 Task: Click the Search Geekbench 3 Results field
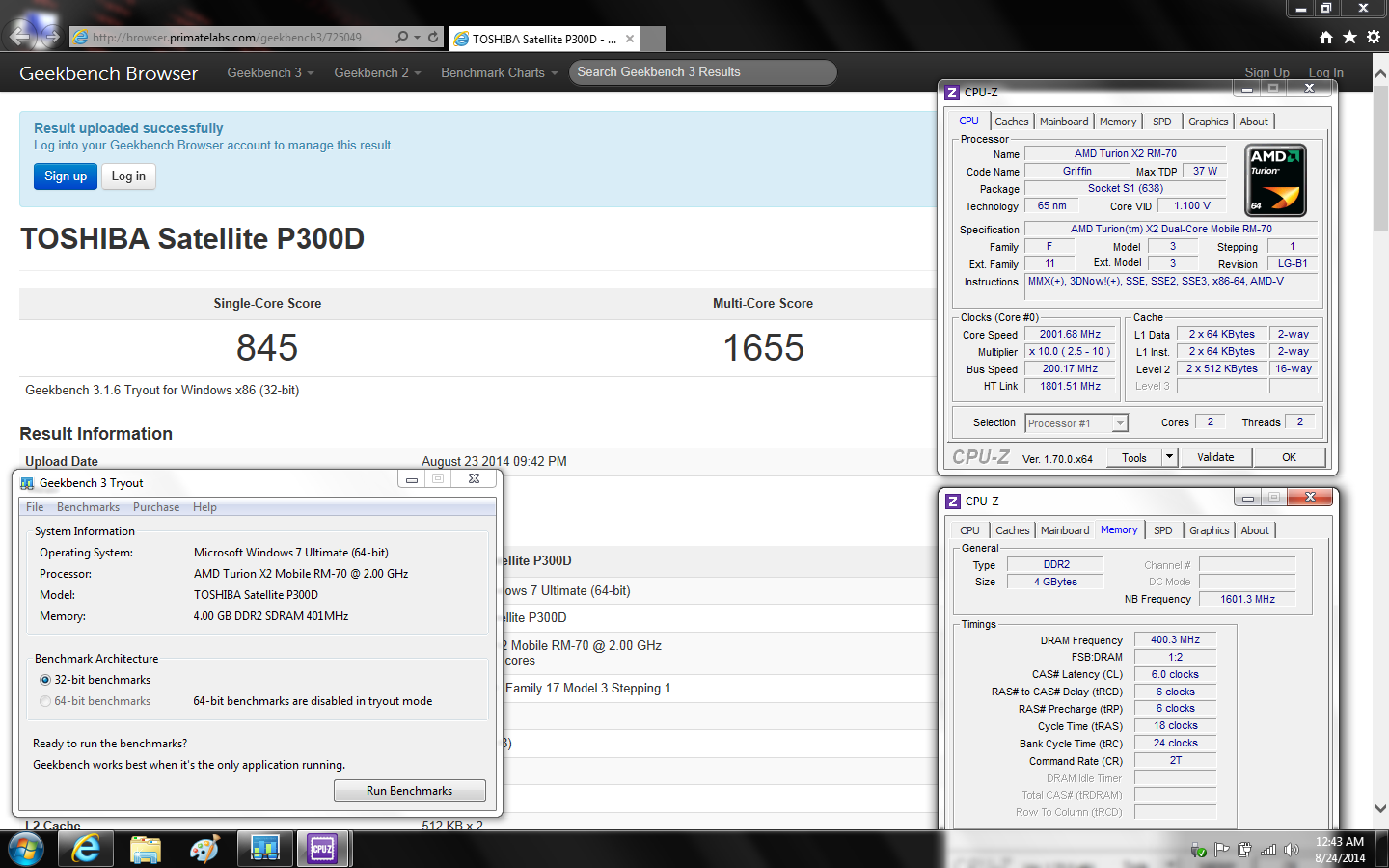tap(702, 72)
